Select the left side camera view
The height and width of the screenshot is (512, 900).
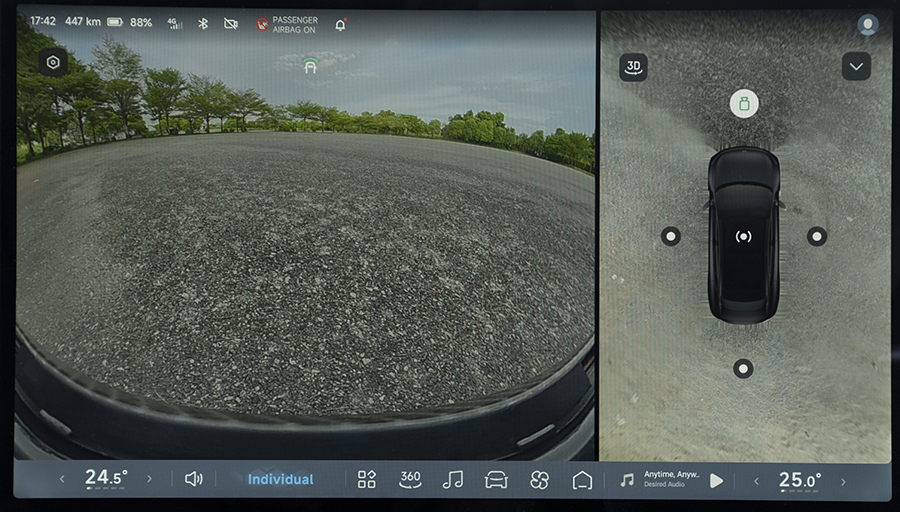[671, 236]
